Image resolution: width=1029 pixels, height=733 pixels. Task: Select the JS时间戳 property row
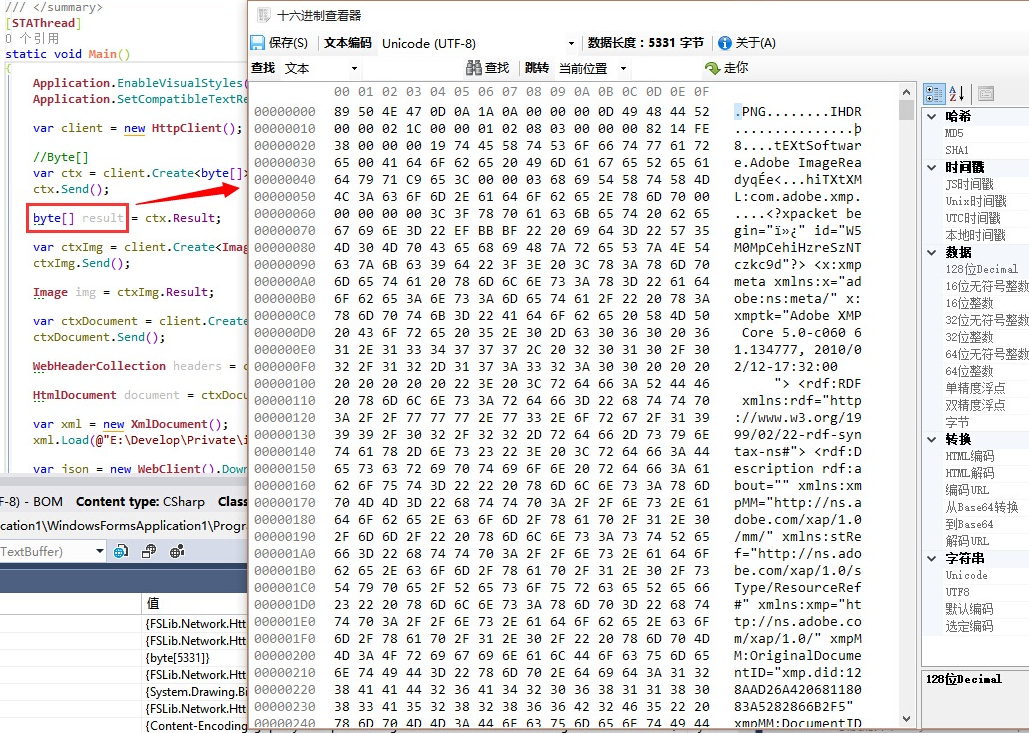(x=984, y=184)
